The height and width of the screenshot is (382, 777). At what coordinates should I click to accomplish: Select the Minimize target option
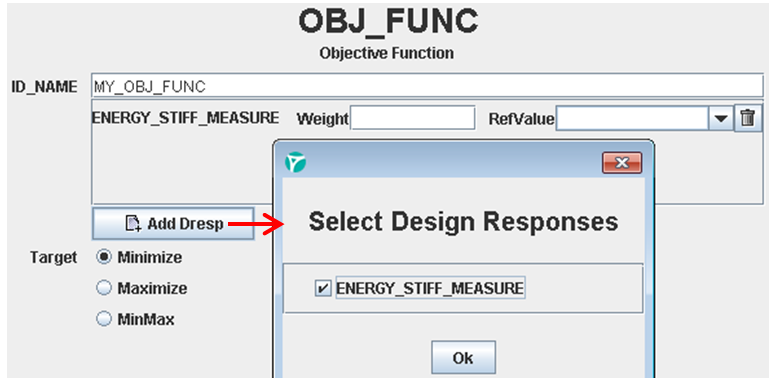point(104,258)
